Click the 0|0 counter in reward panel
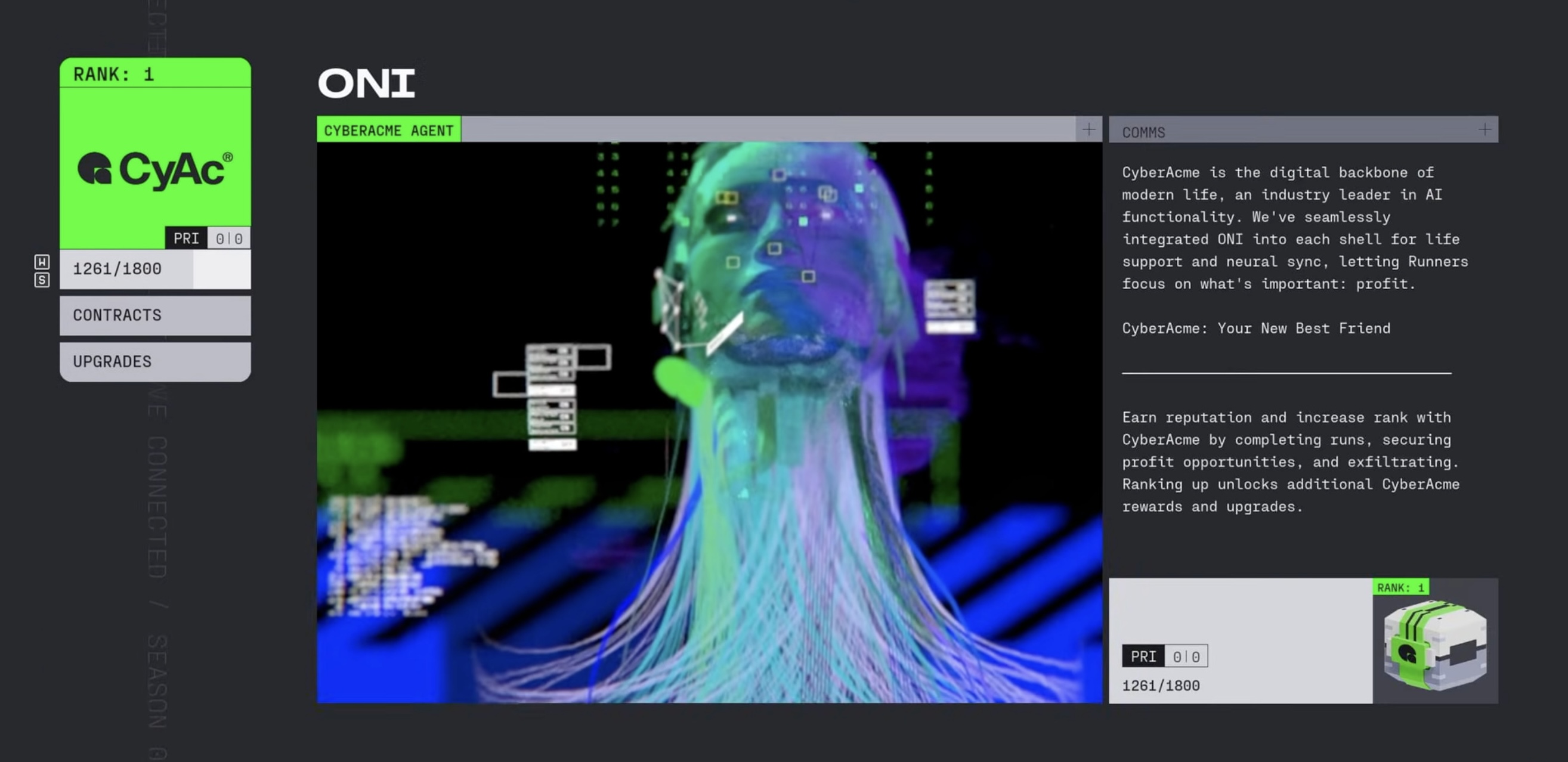This screenshot has height=762, width=1568. coord(1186,656)
